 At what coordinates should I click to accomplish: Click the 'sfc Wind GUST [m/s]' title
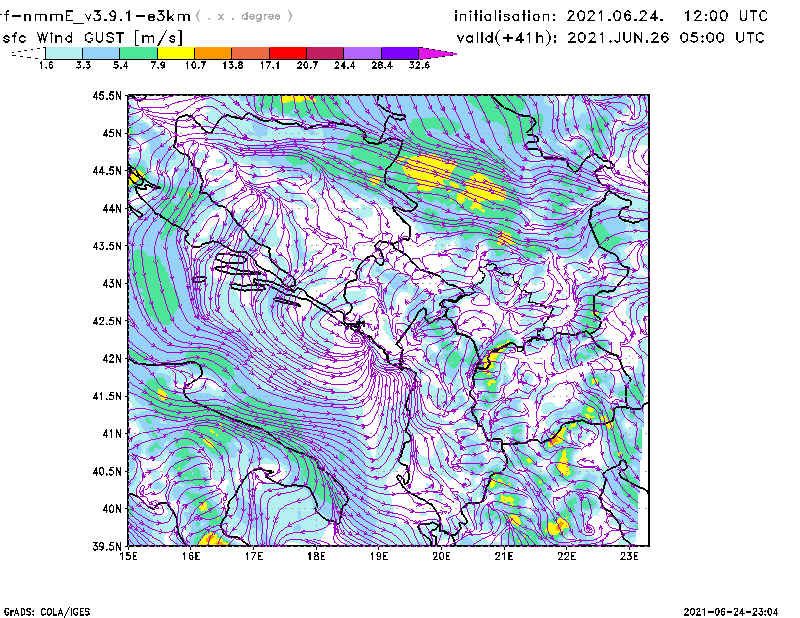pyautogui.click(x=92, y=38)
